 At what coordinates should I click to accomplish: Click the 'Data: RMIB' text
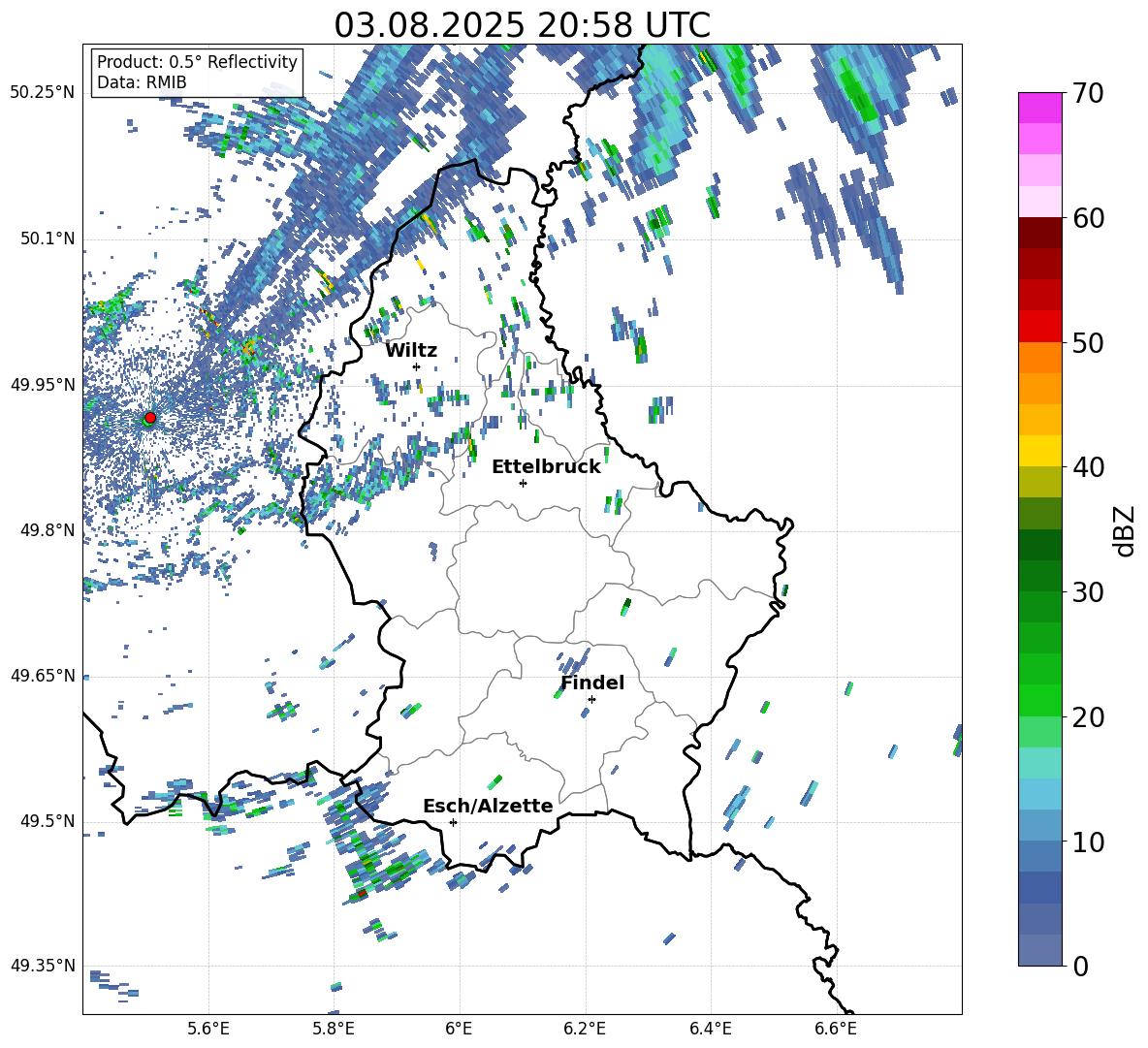142,82
